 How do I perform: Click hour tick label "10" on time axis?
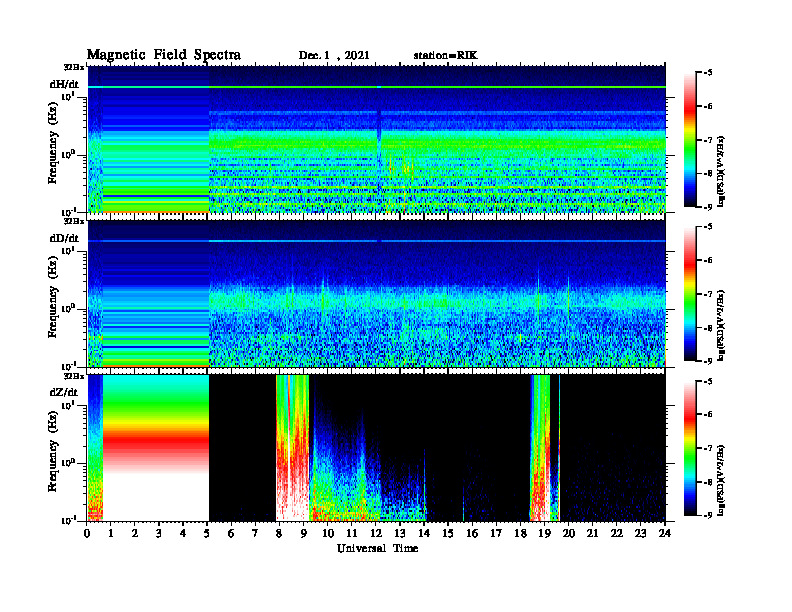[x=328, y=534]
